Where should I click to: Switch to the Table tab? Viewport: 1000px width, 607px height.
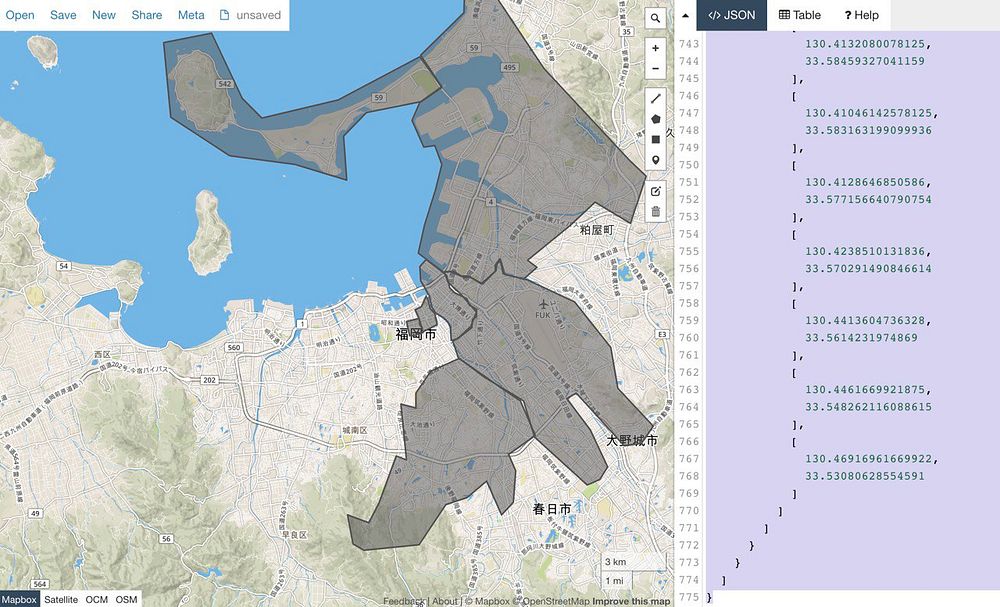coord(800,15)
